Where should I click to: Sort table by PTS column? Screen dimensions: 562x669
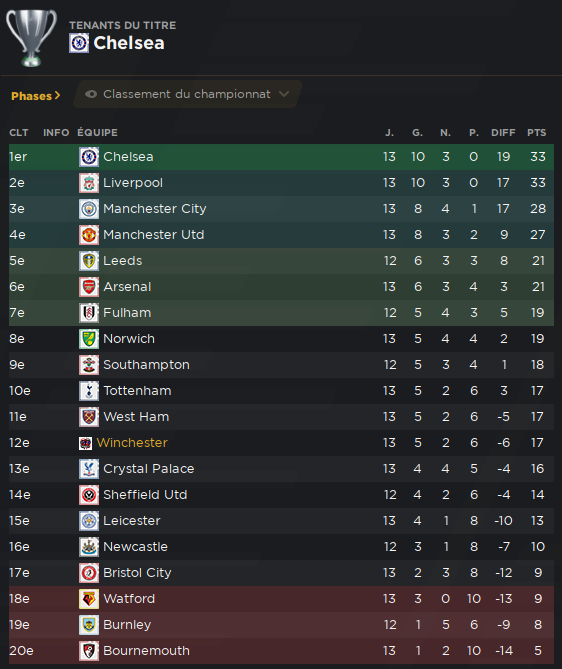[536, 133]
